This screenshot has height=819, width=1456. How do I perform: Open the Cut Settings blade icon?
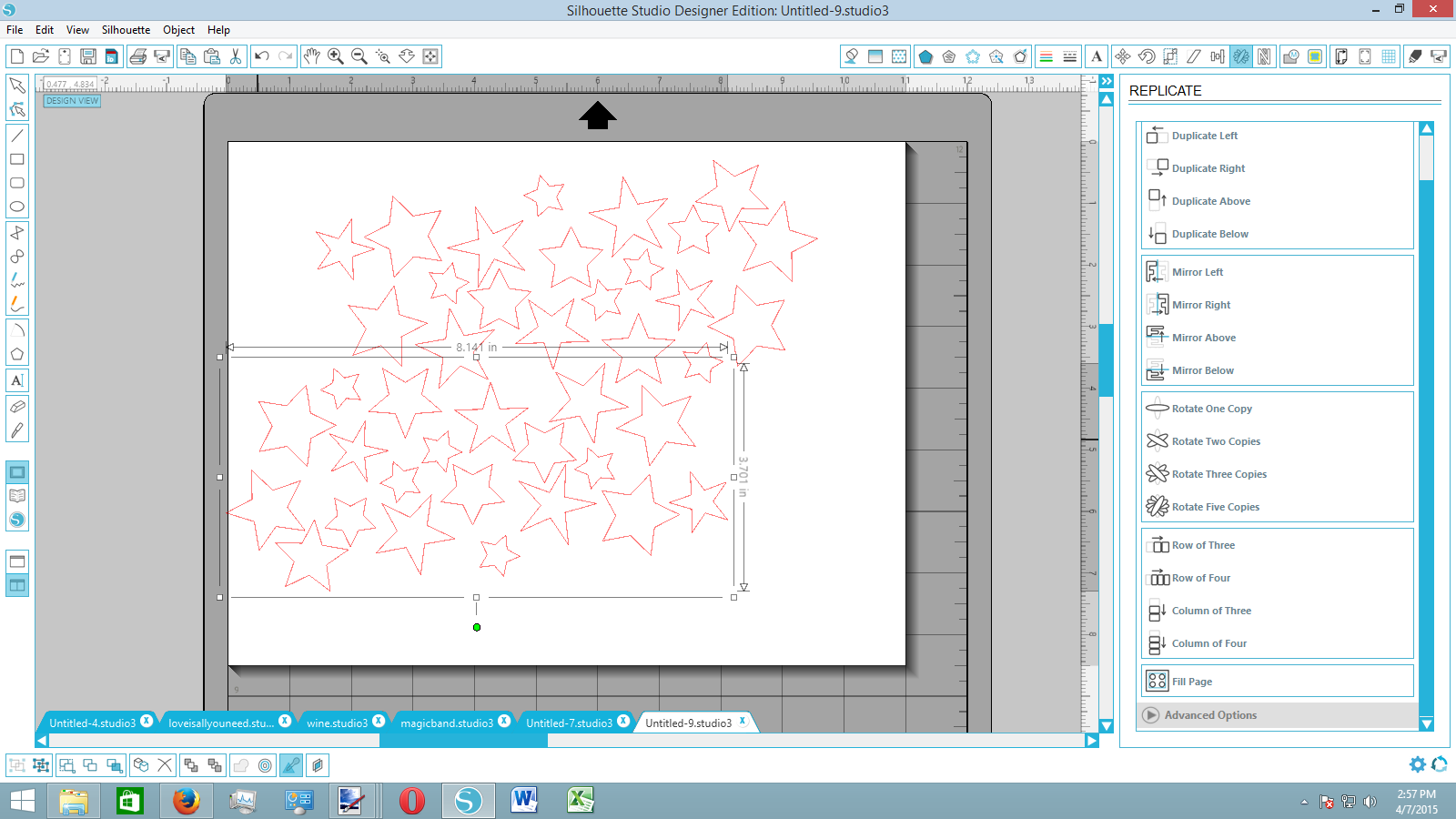click(1415, 56)
